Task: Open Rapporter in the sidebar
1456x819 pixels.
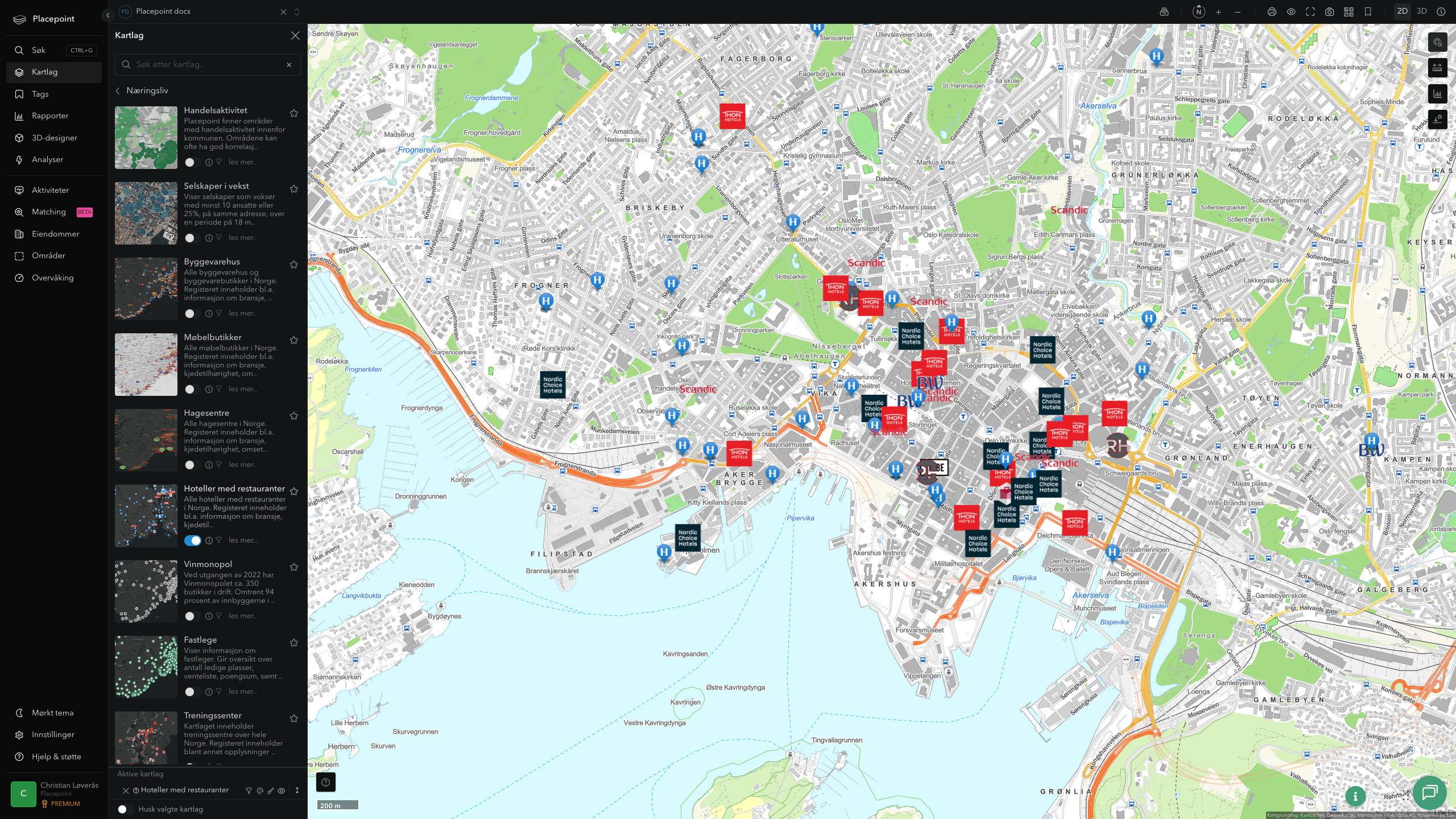Action: pos(54,115)
